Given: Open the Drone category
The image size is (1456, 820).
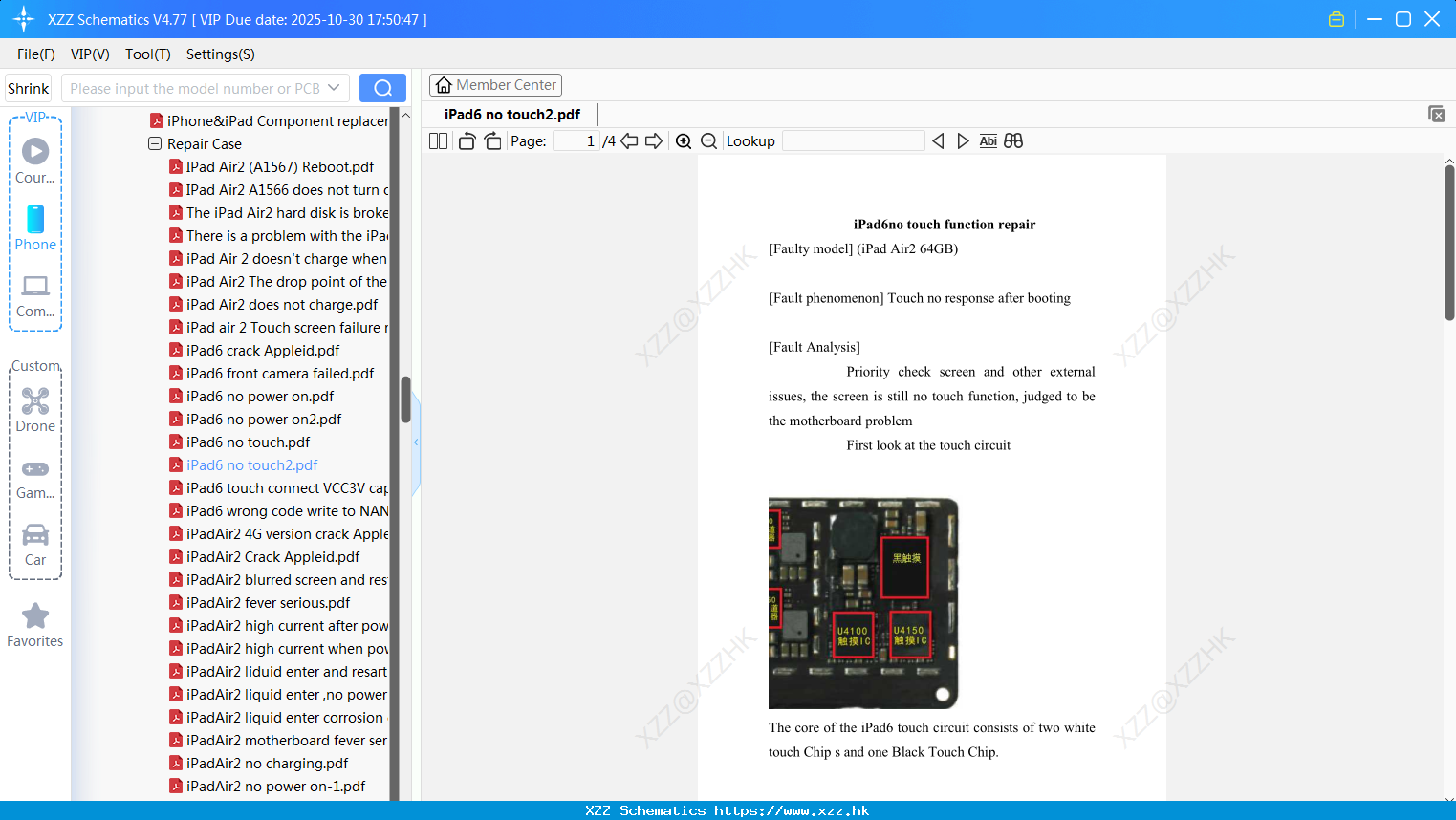Looking at the screenshot, I should click(35, 410).
